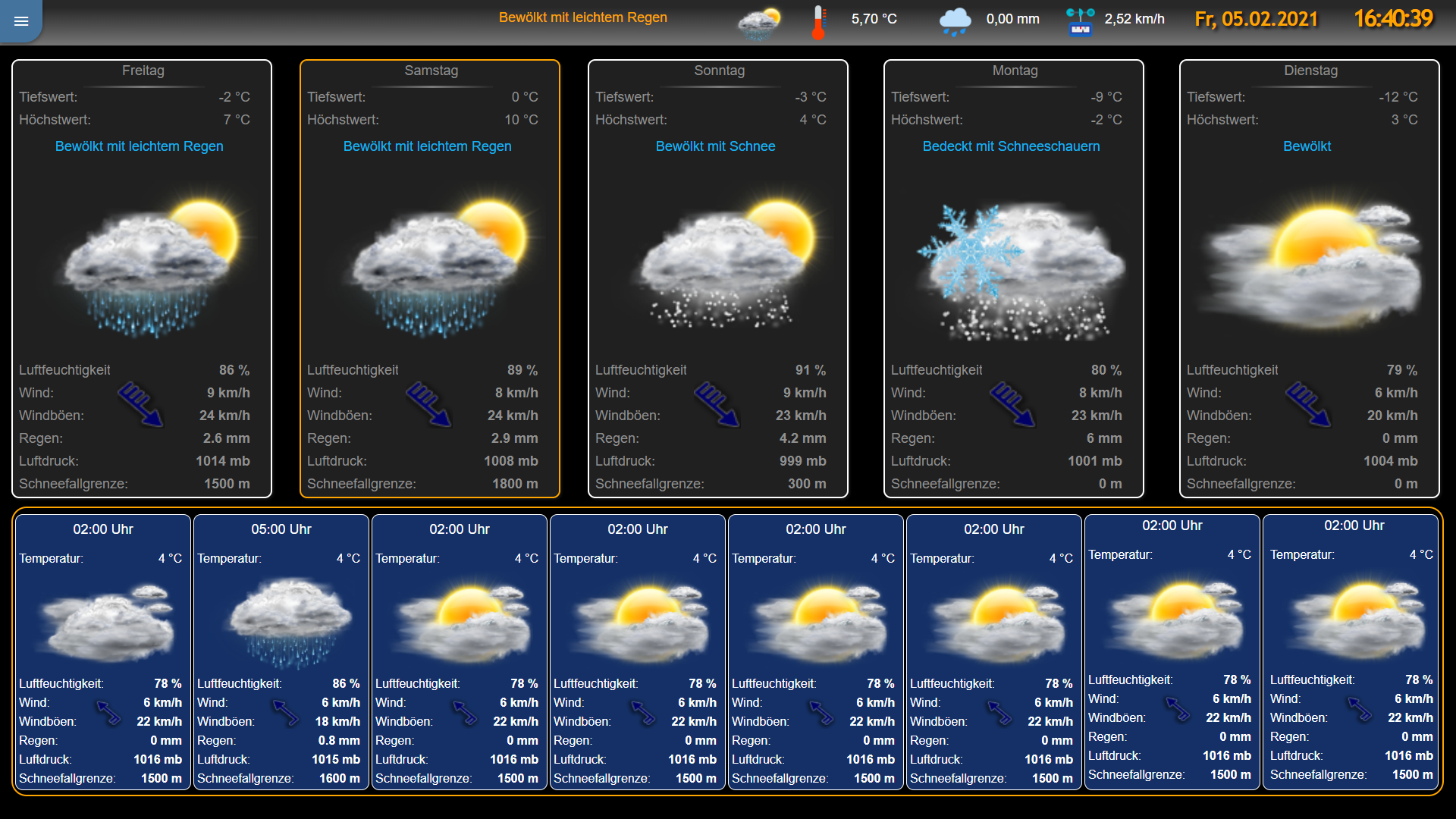The width and height of the screenshot is (1456, 819).
Task: Click the wind station icon beside 2,52 km/h
Action: [x=1080, y=21]
